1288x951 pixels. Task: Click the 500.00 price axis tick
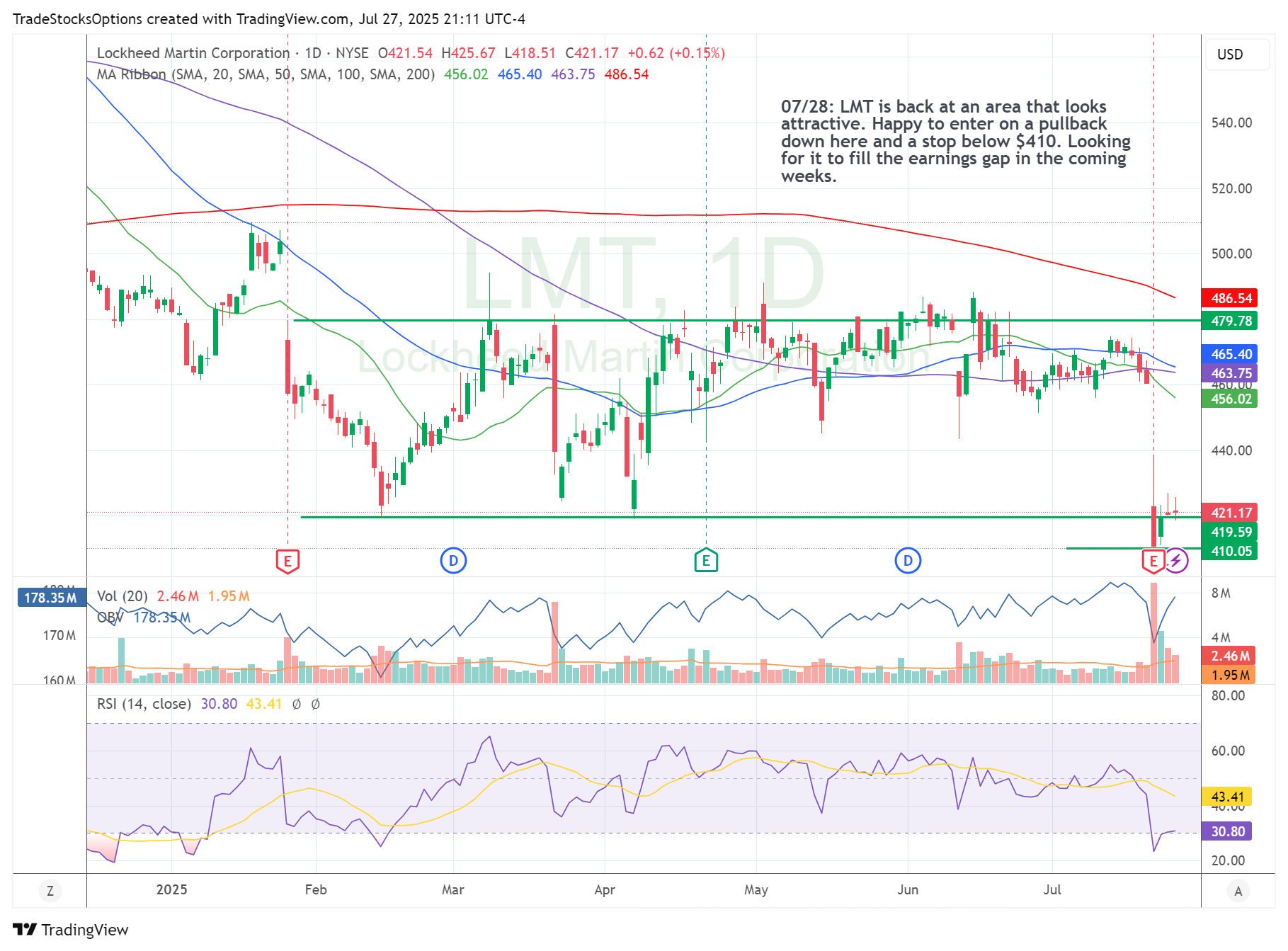pyautogui.click(x=1231, y=254)
